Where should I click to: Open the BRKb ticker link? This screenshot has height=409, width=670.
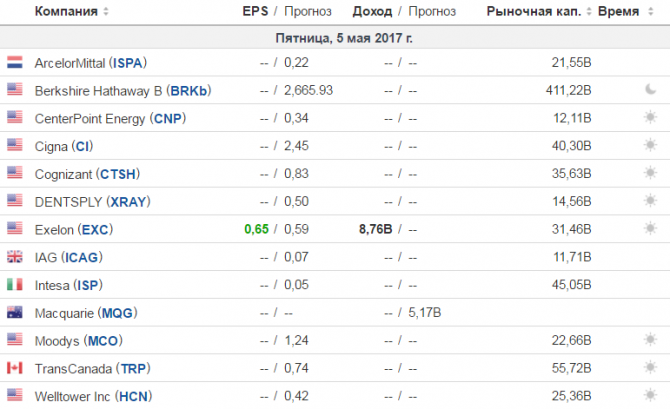(x=188, y=91)
